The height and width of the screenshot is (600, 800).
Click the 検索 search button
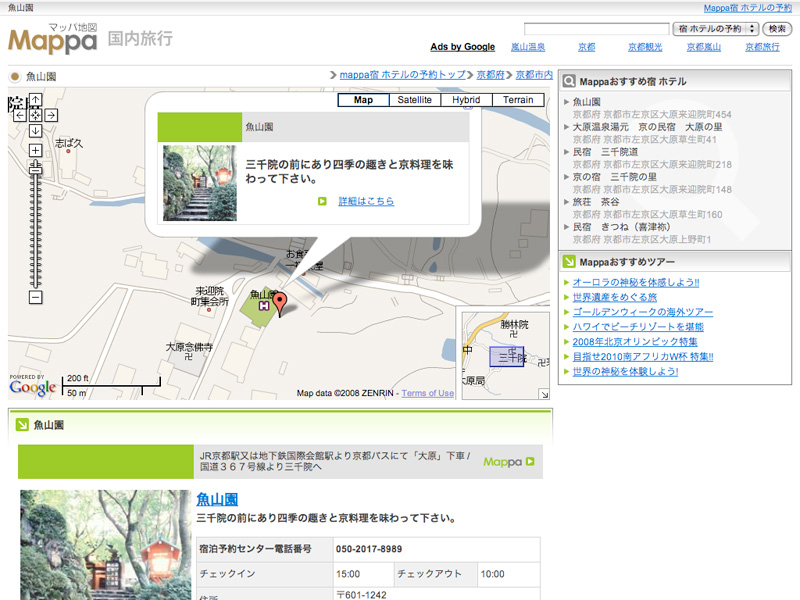pos(777,29)
